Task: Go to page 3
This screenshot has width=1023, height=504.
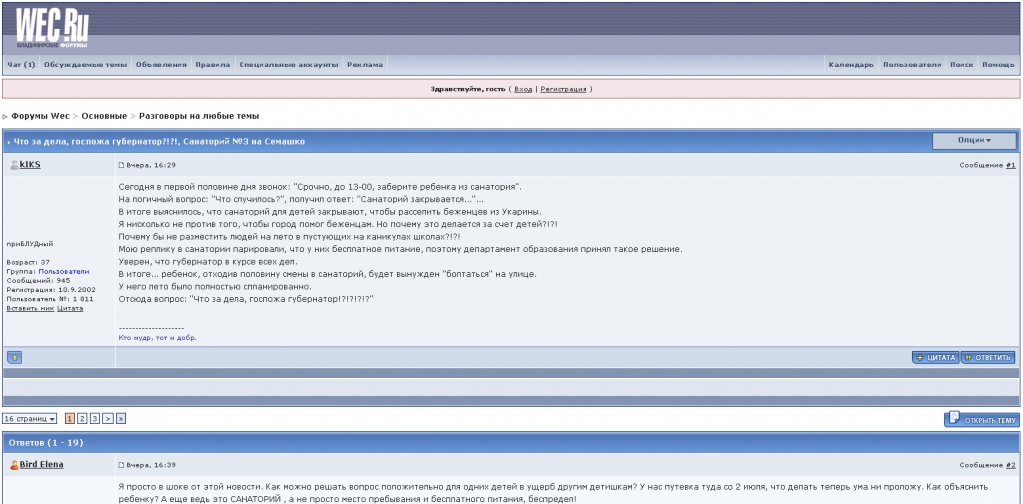Action: (95, 419)
